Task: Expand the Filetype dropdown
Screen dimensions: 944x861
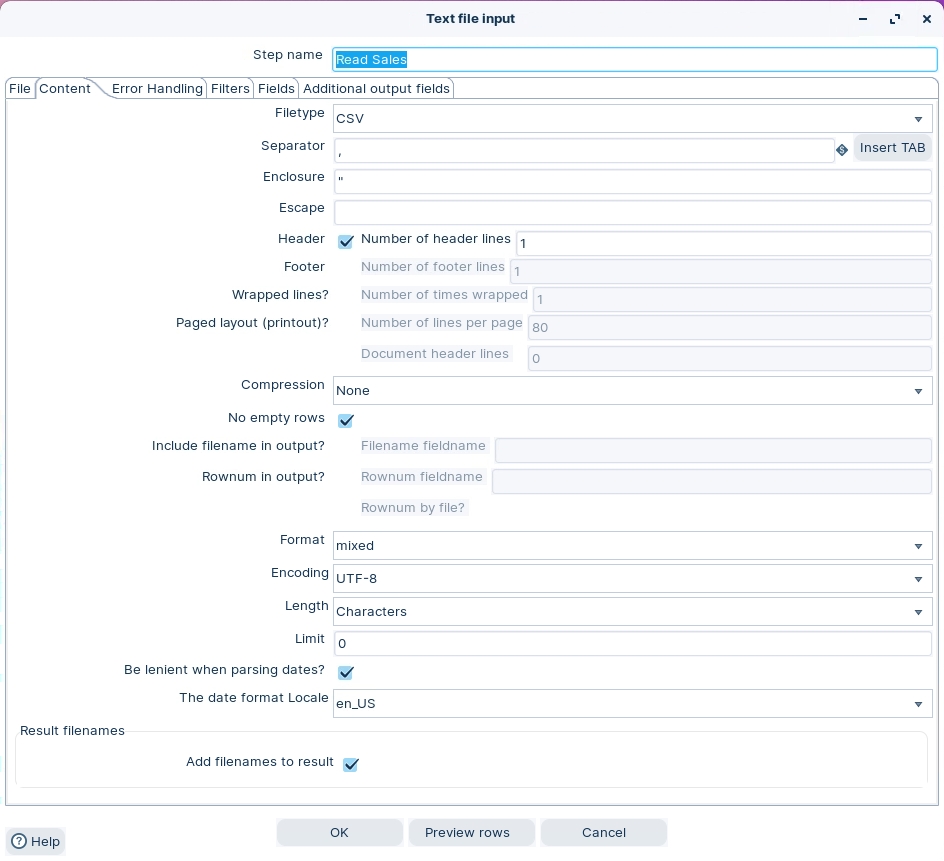Action: click(x=917, y=119)
